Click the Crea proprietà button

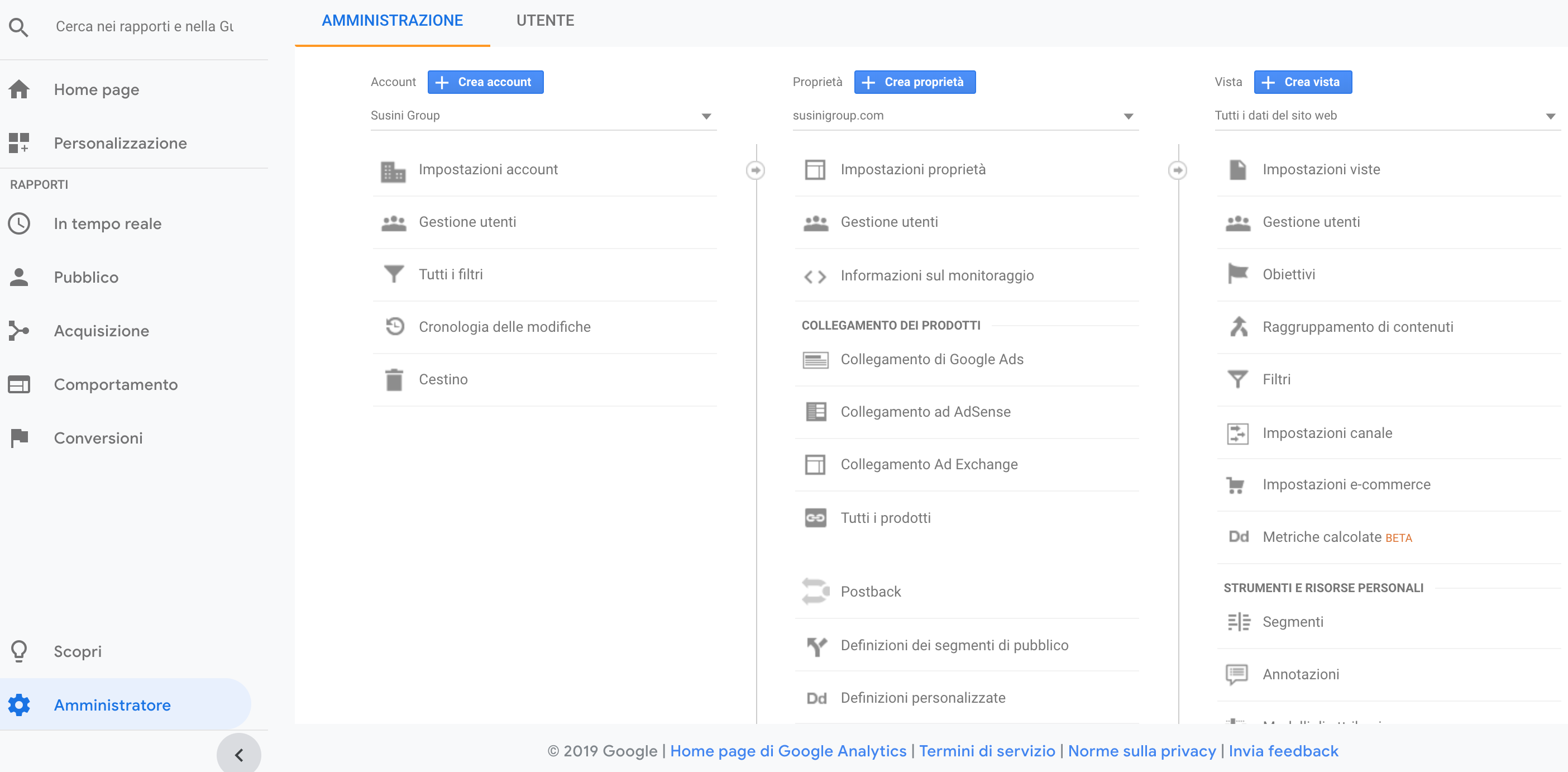click(x=914, y=82)
